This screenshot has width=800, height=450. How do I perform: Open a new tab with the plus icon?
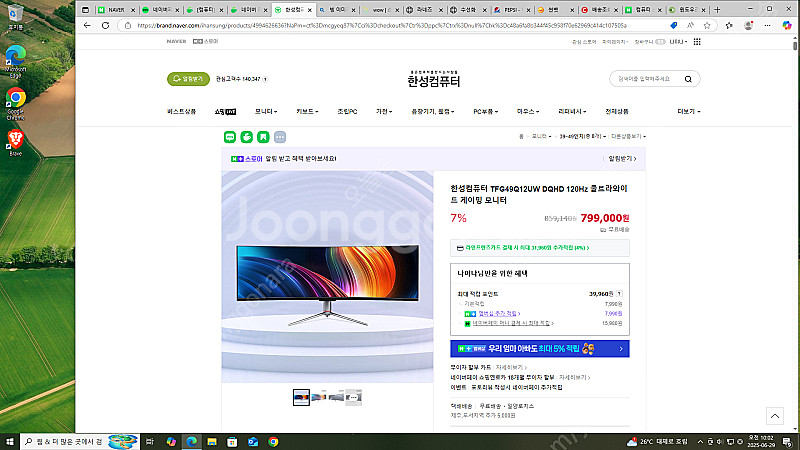coord(717,10)
